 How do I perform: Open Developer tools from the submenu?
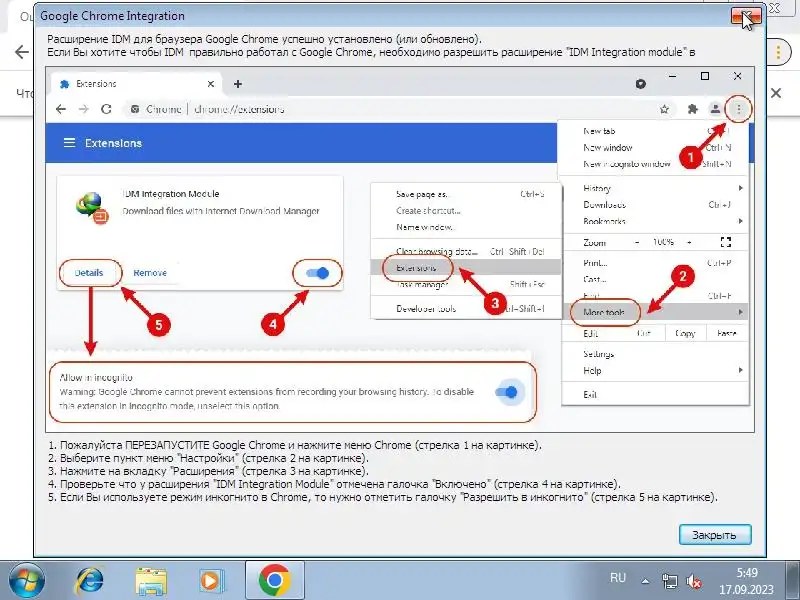(466, 309)
